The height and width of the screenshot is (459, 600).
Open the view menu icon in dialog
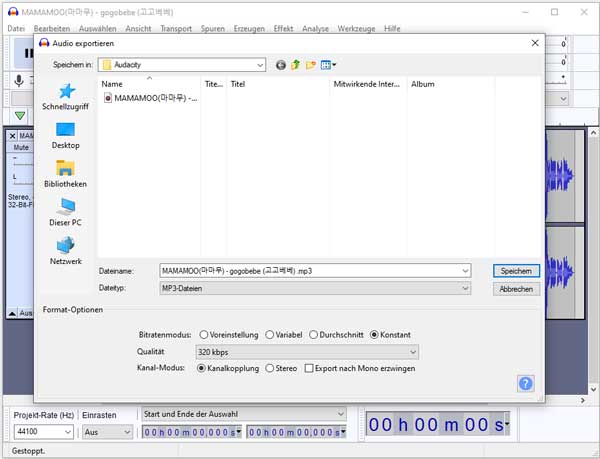pos(326,65)
